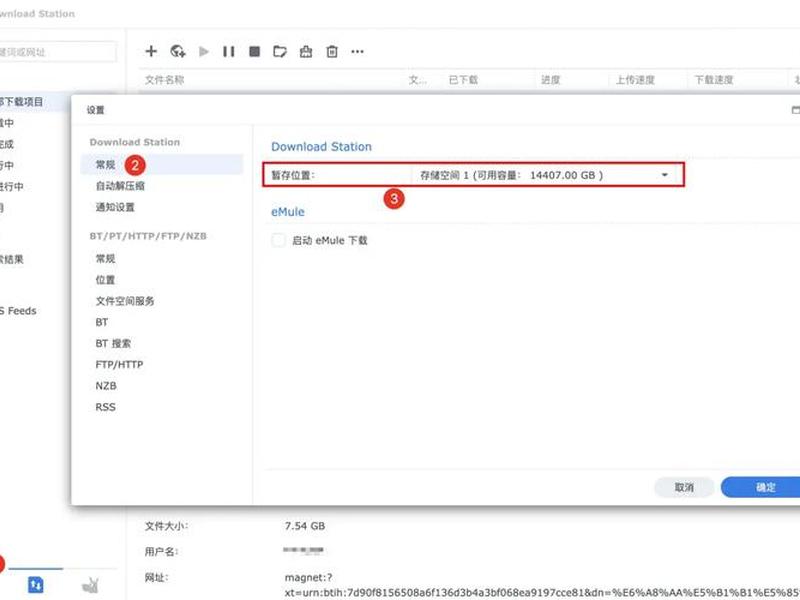This screenshot has height=600, width=800.
Task: Open the more actions ellipsis menu
Action: 357,51
